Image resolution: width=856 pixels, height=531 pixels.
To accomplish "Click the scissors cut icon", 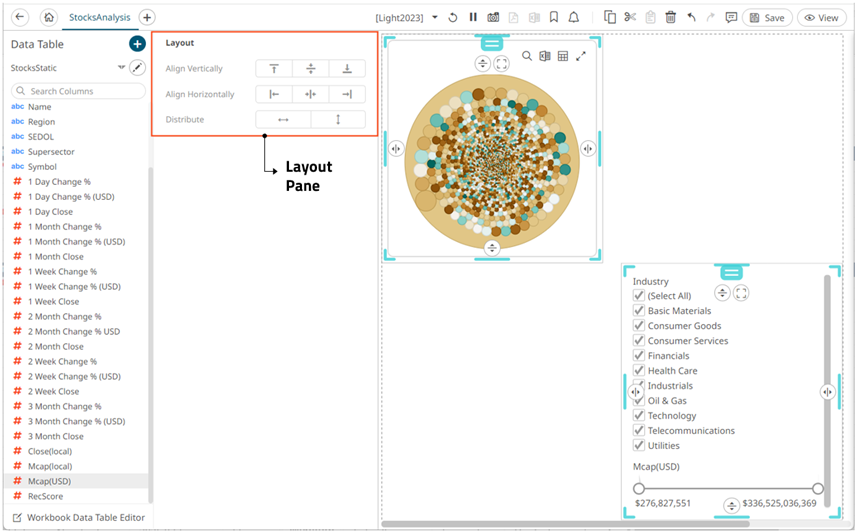I will 630,18.
